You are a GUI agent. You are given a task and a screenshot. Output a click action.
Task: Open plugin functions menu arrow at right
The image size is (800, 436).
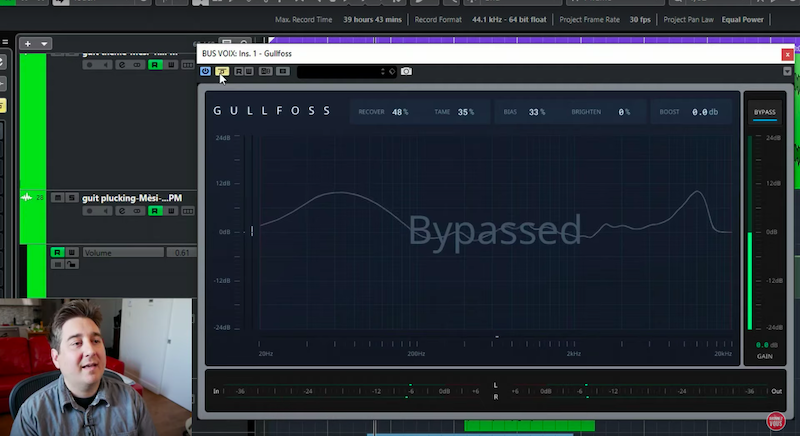[787, 71]
